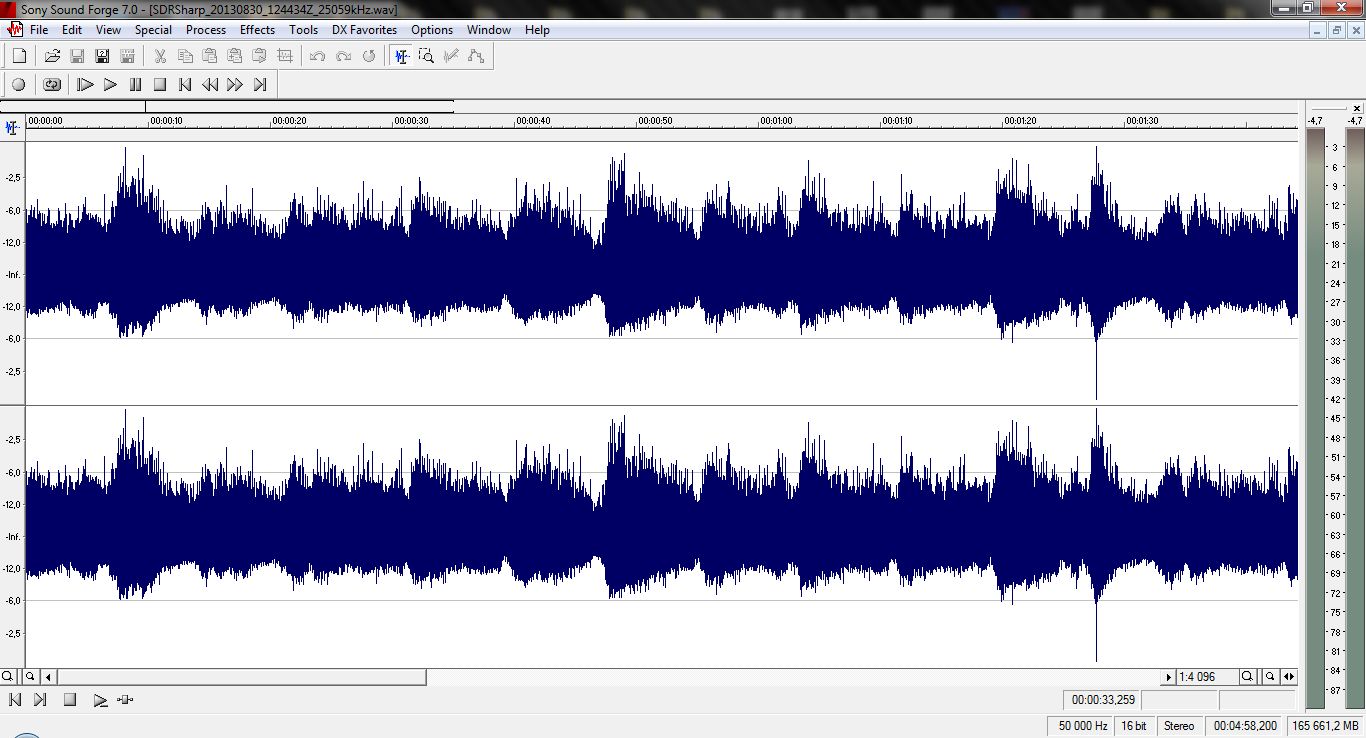Click Play Normal mode button in data window

coord(100,700)
